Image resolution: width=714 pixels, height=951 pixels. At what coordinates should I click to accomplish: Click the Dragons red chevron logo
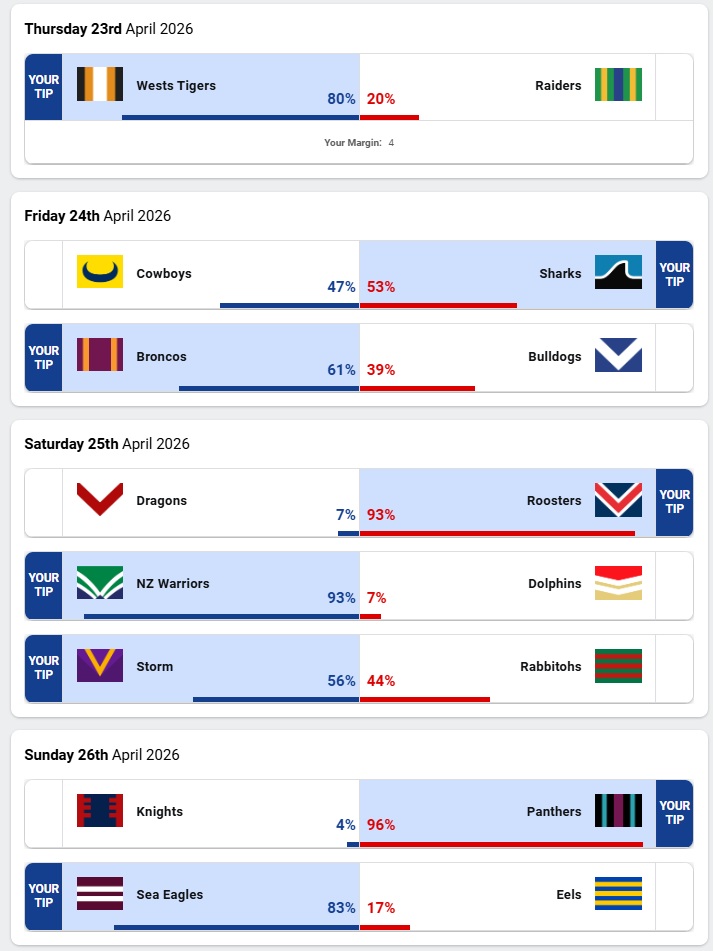(100, 500)
